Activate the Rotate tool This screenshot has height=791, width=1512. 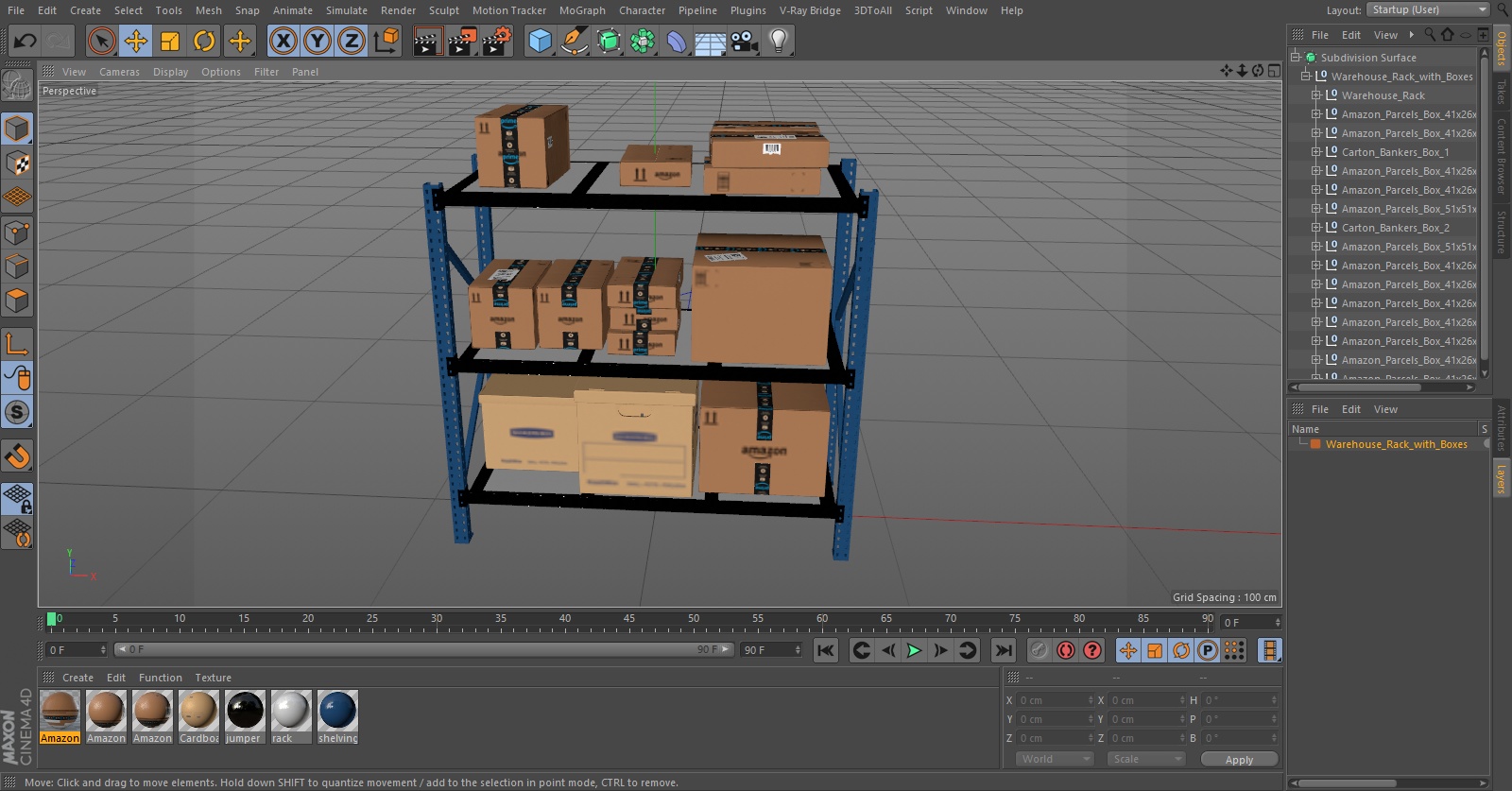tap(204, 41)
